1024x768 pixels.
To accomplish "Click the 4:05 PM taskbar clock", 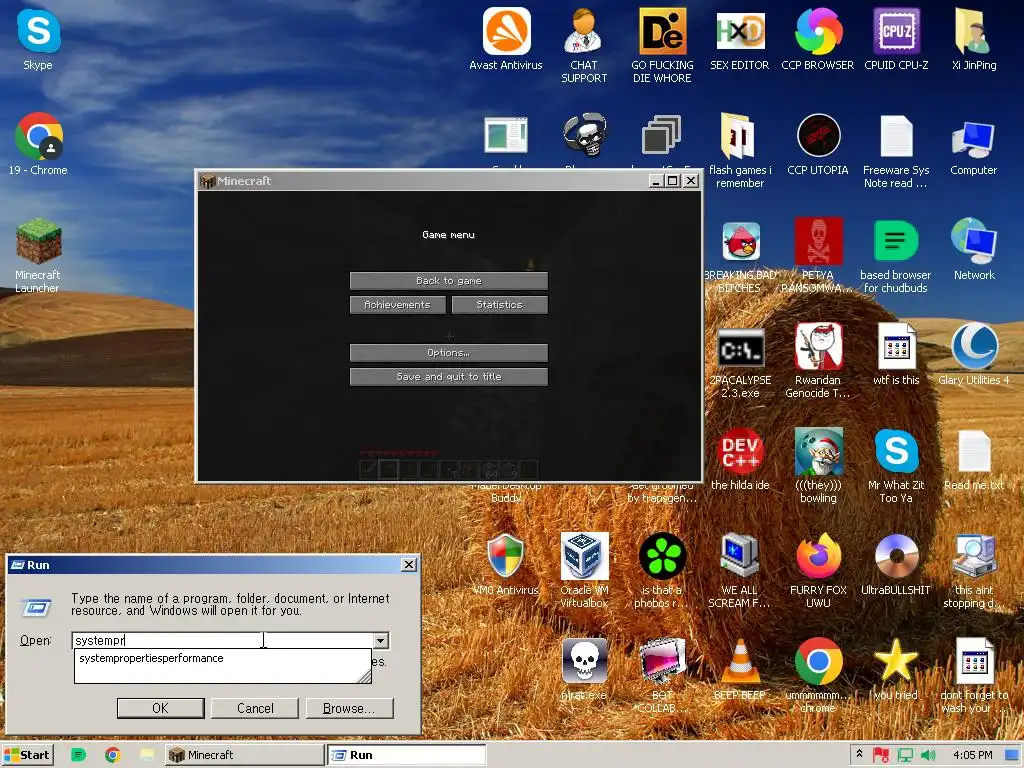I will [x=972, y=756].
